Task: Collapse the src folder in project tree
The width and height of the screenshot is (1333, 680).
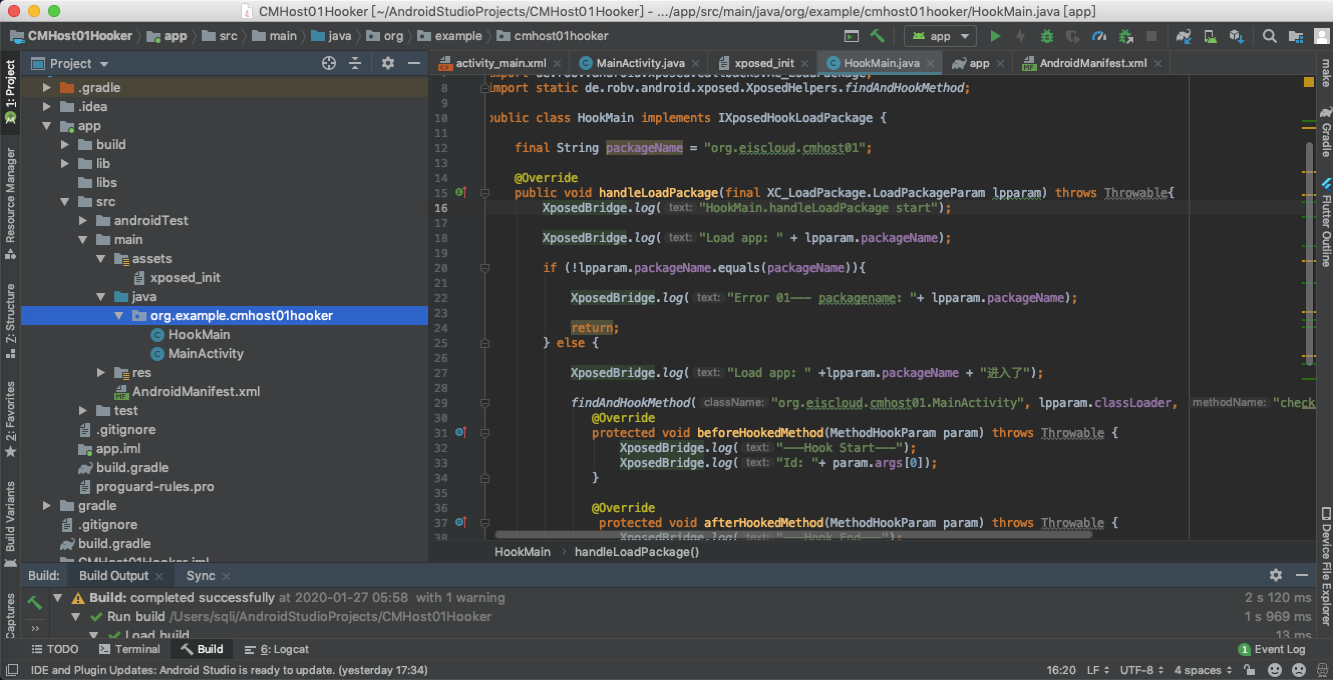Action: (65, 202)
